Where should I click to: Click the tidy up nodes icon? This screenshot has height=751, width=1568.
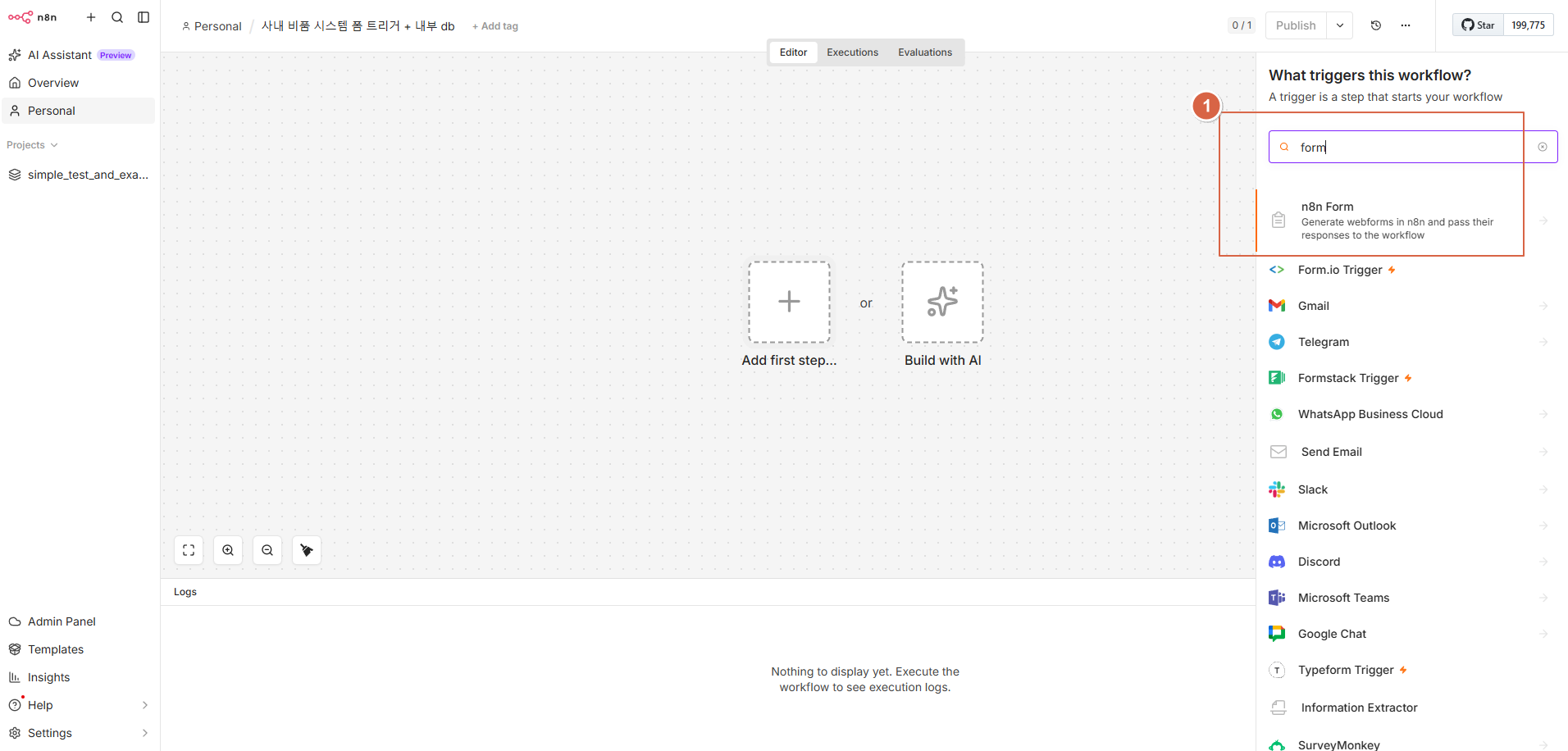coord(307,550)
